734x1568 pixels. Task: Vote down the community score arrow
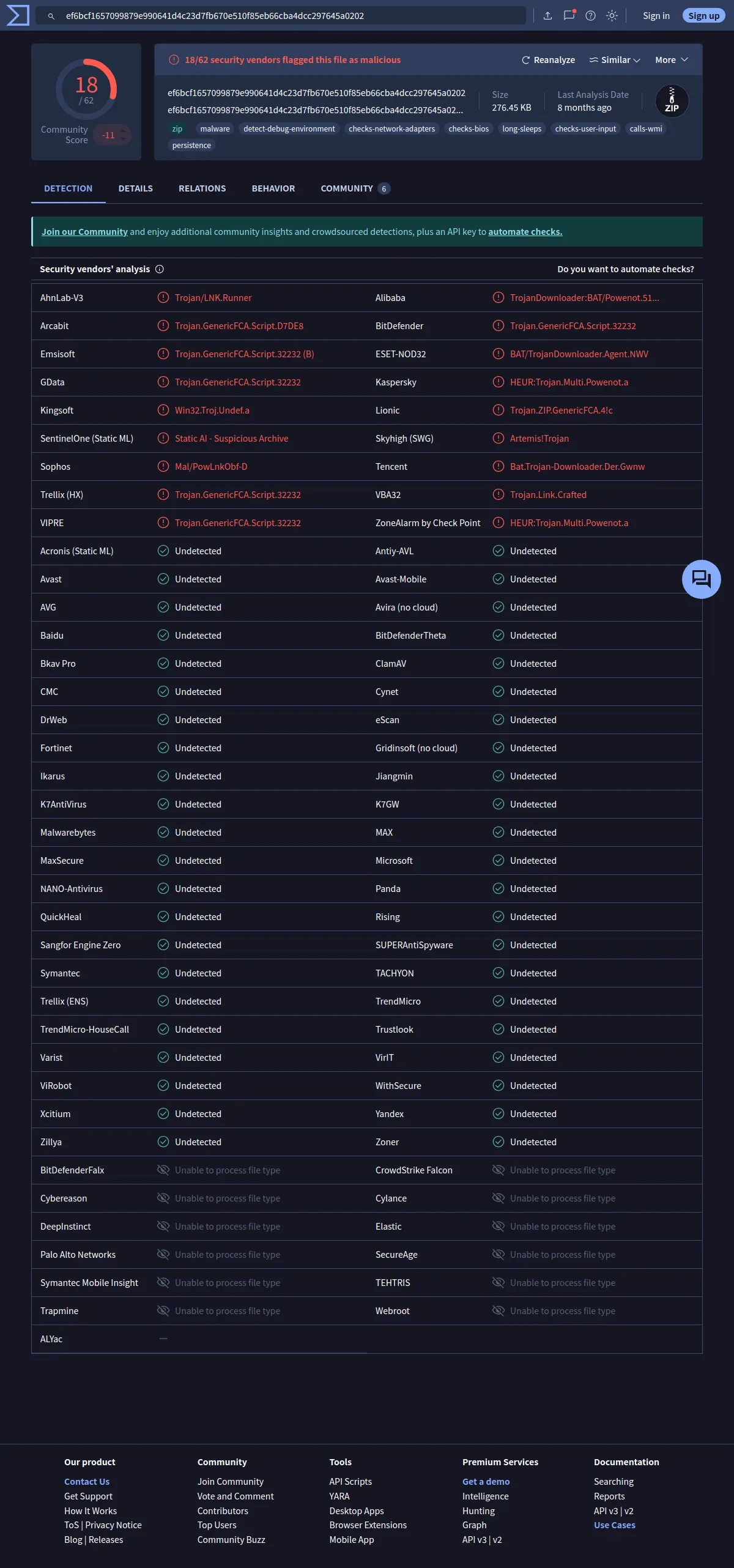[x=124, y=139]
